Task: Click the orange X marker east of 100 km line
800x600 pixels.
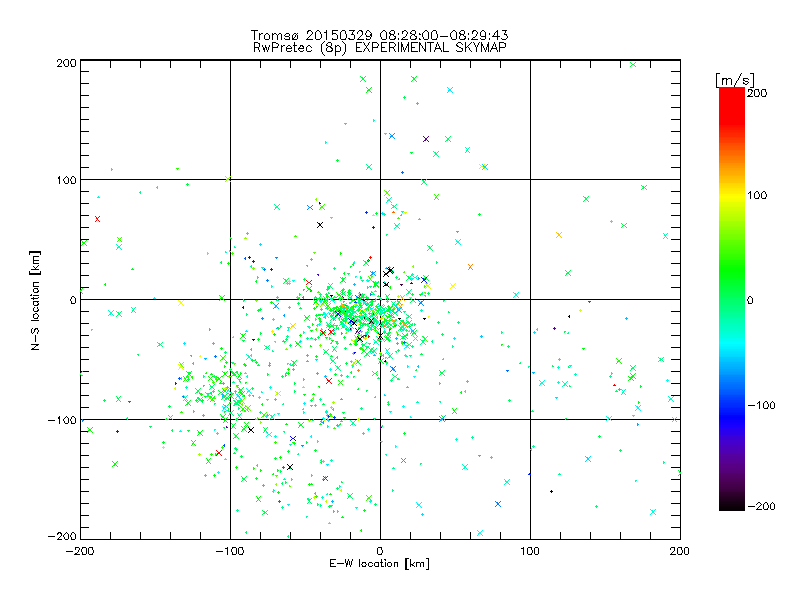Action: pos(559,235)
